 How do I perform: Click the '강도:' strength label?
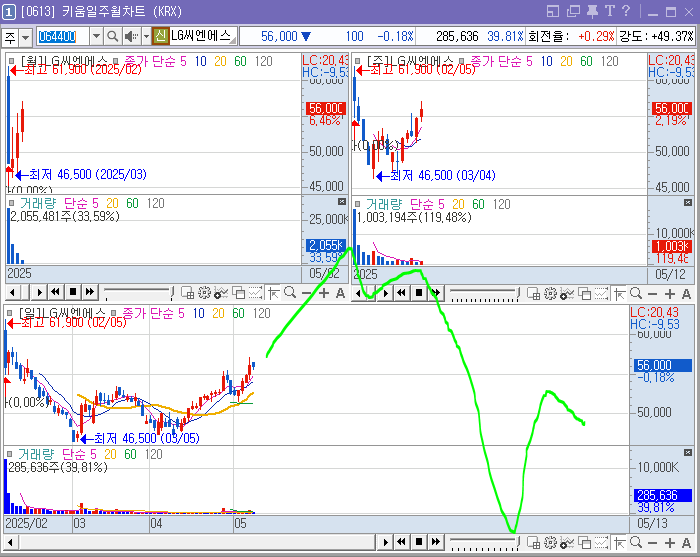(x=633, y=36)
